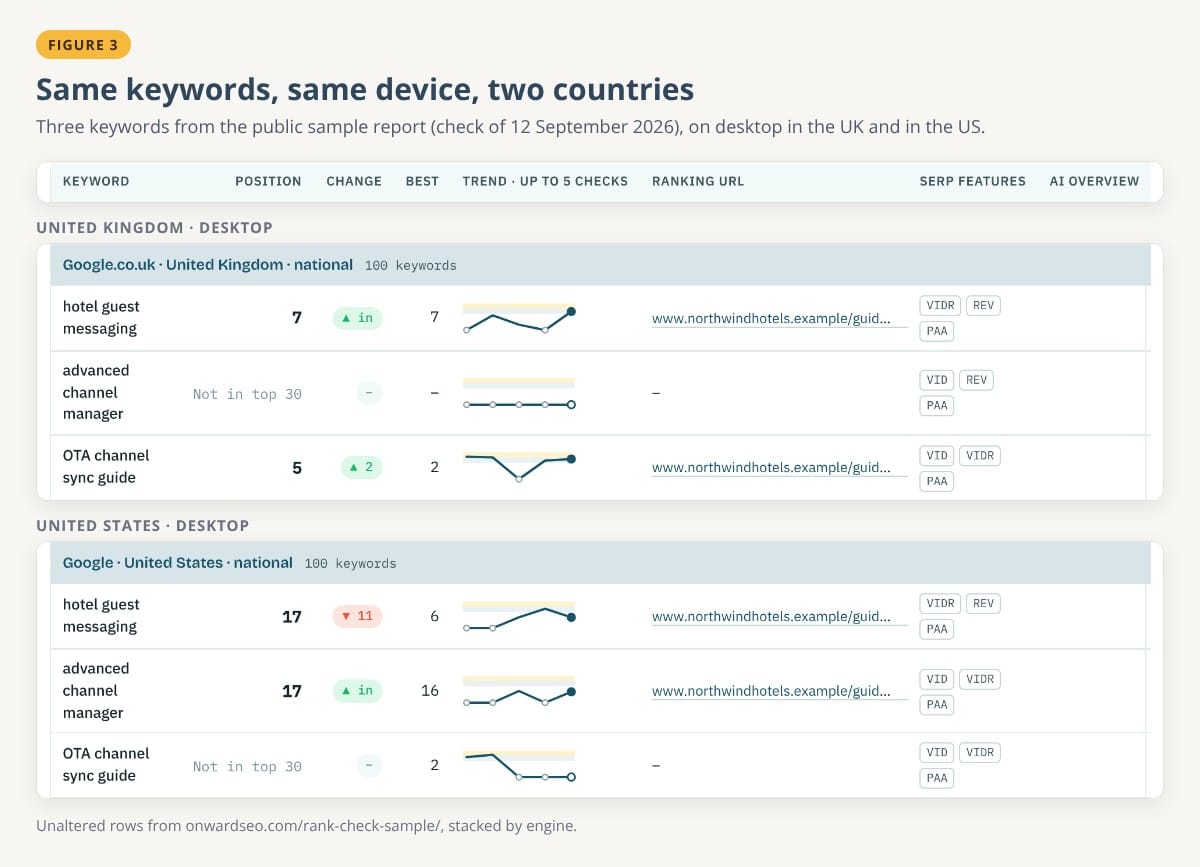Screen dimensions: 1200x867
Task: Click the dash change badge in US OTA channel sync row
Action: click(369, 766)
